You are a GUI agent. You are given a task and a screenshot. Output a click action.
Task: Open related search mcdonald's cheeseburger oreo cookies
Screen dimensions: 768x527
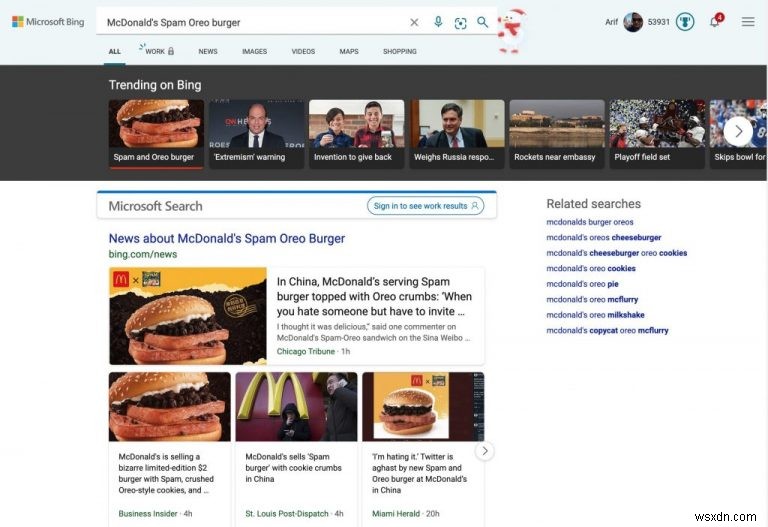pos(617,253)
